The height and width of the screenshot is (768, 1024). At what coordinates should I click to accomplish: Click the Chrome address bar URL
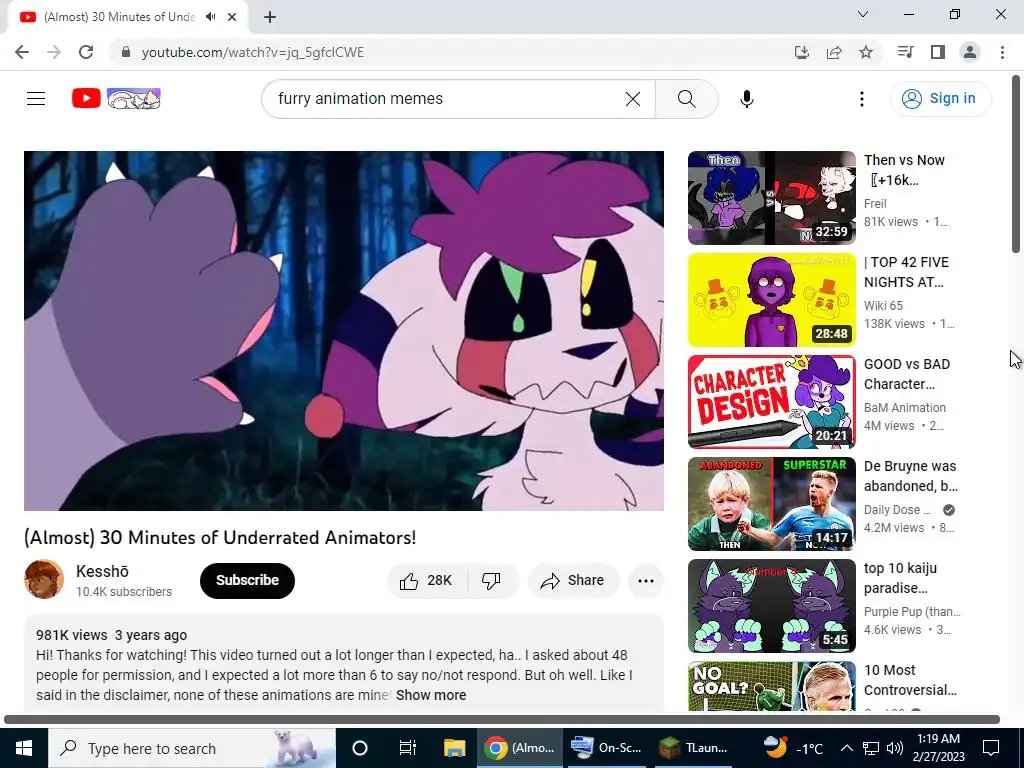[253, 52]
